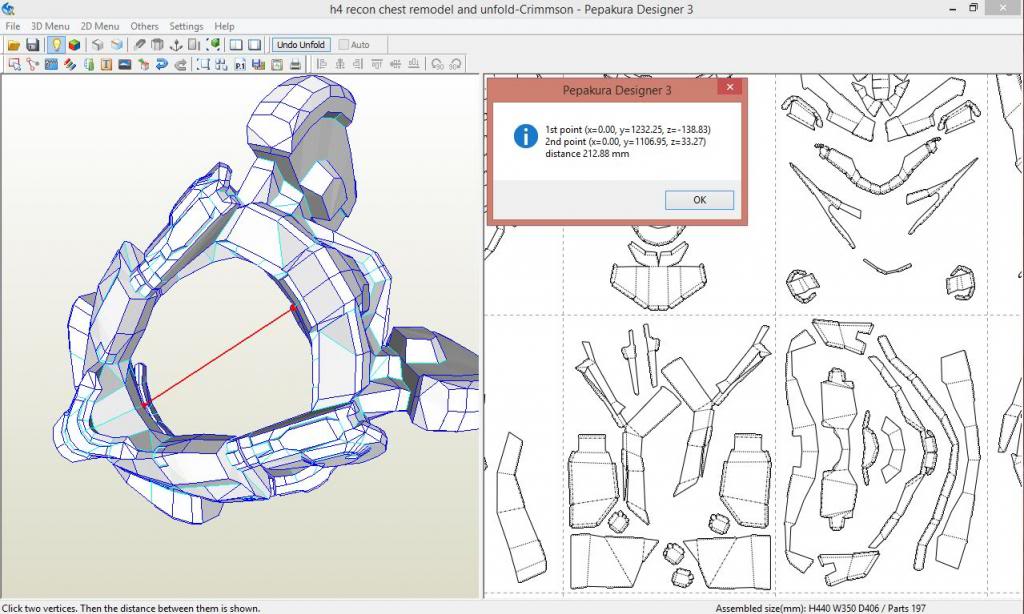Image resolution: width=1024 pixels, height=614 pixels.
Task: Select the eraser/edge tool icon in top toolbar
Action: pos(139,45)
